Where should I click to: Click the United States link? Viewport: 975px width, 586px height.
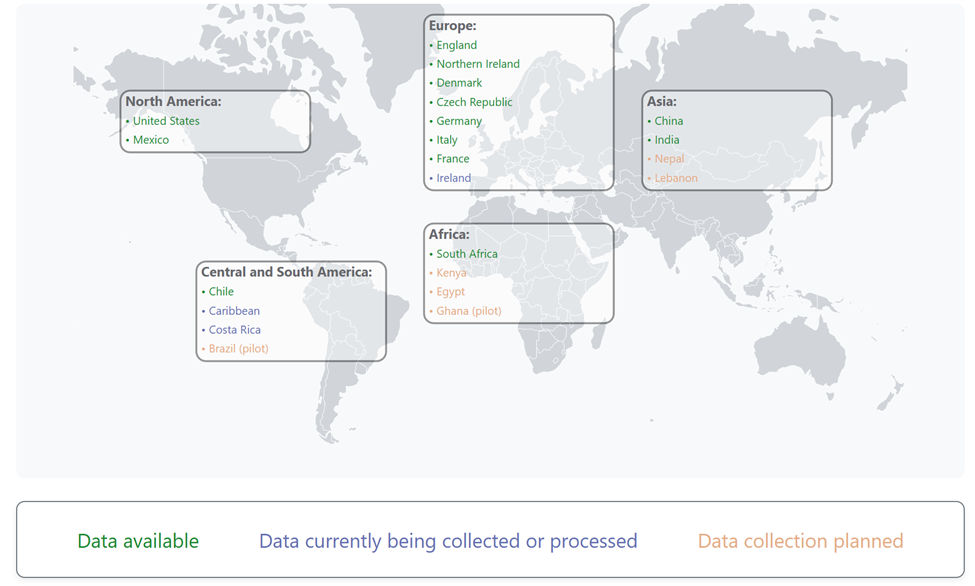click(x=166, y=121)
